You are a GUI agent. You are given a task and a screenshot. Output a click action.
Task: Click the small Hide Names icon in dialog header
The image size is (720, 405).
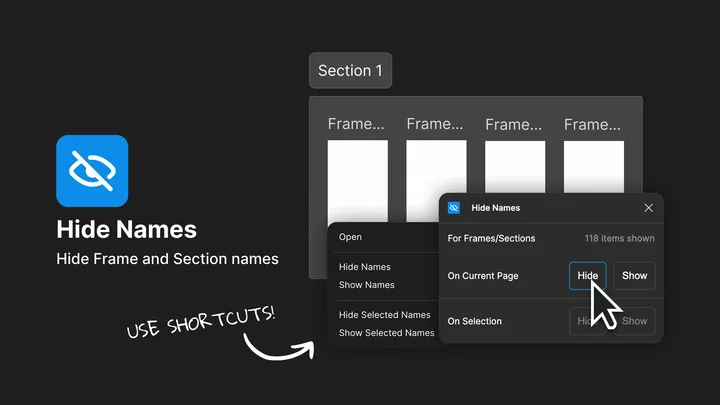pos(454,208)
